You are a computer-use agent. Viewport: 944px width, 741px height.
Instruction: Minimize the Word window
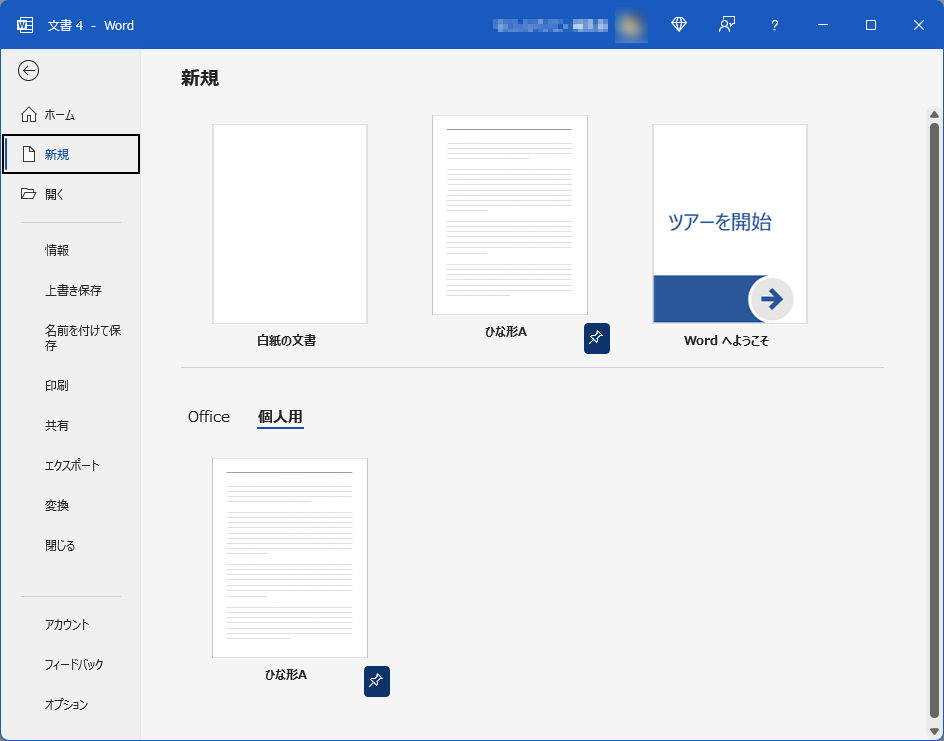[x=823, y=25]
